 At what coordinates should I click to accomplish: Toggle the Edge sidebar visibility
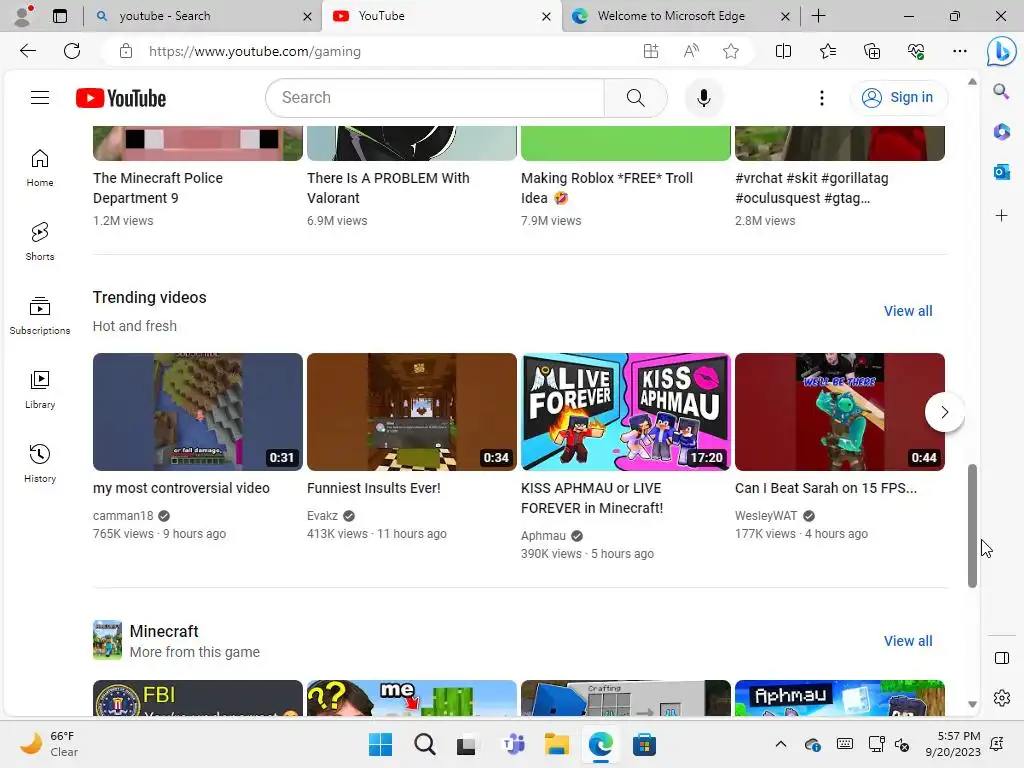[x=1001, y=658]
